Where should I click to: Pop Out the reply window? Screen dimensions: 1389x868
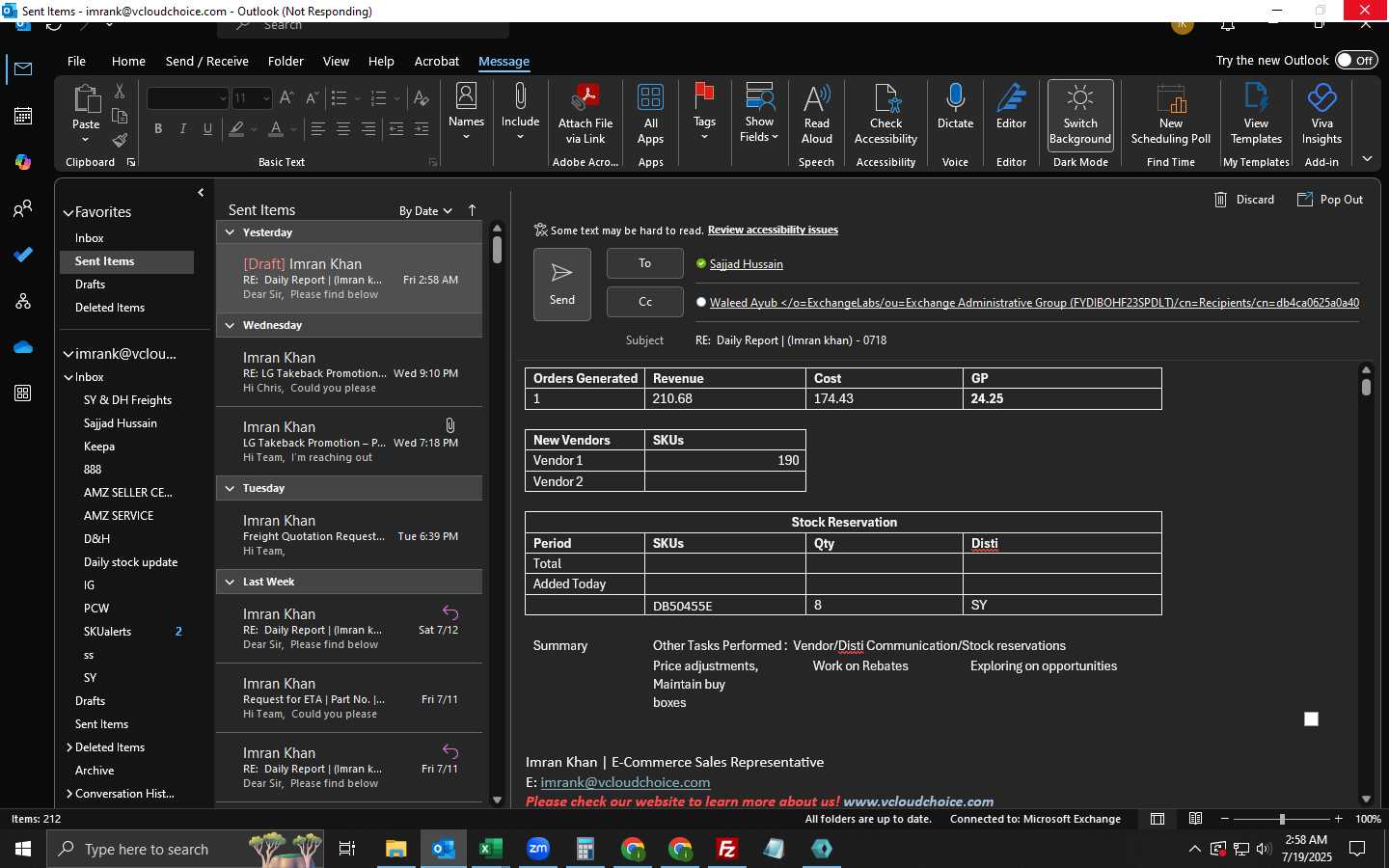[x=1330, y=200]
